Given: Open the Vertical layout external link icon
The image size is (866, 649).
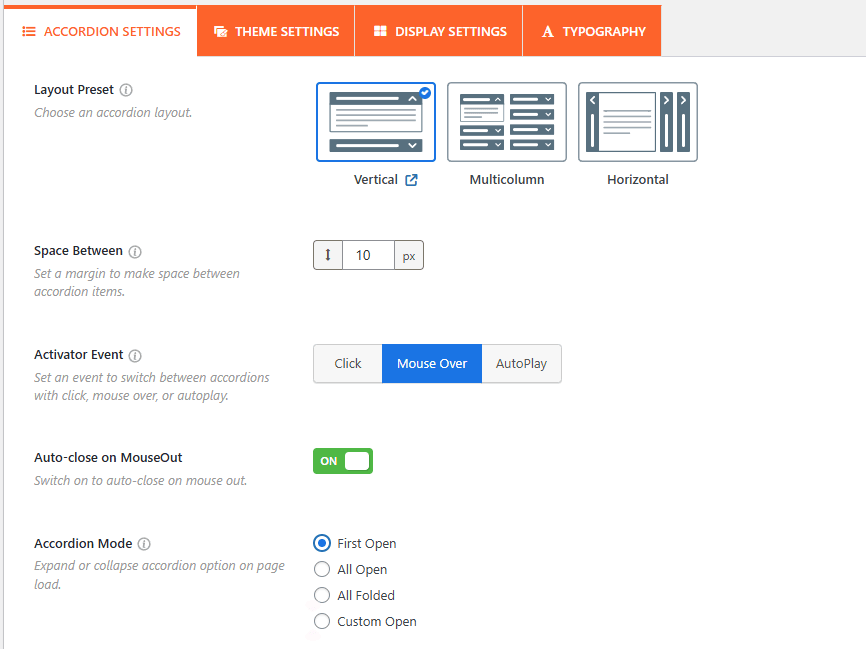Looking at the screenshot, I should tap(411, 181).
